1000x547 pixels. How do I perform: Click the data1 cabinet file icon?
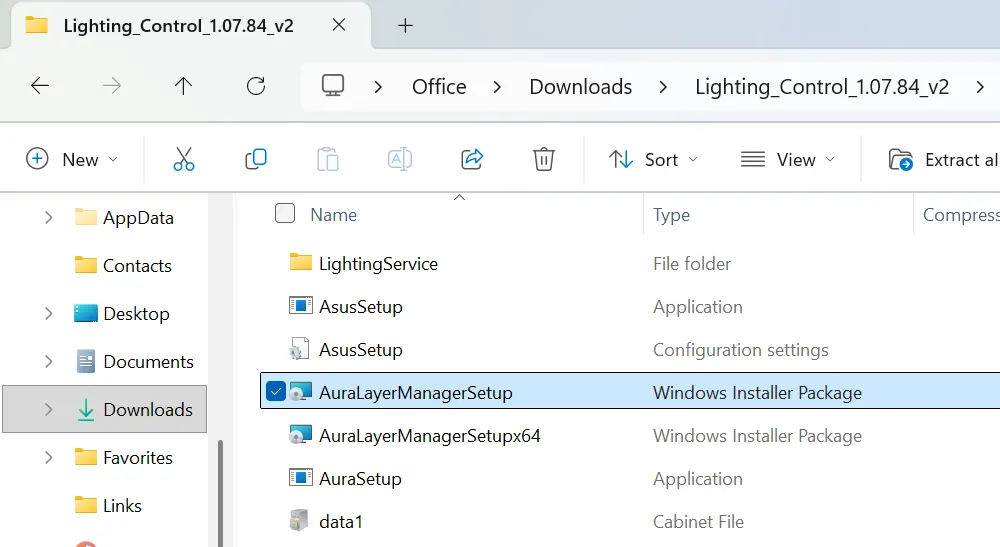point(298,520)
